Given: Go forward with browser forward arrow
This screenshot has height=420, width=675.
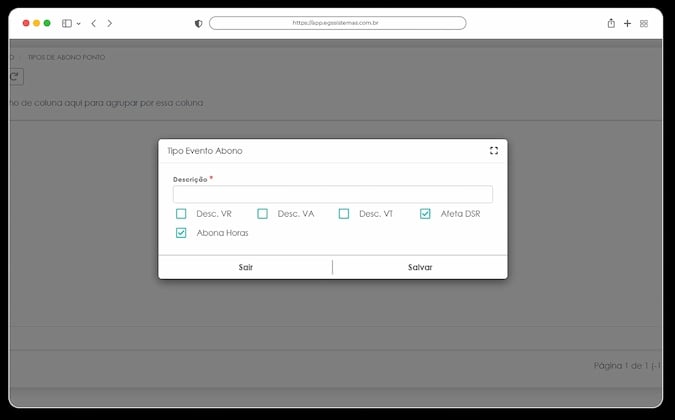Looking at the screenshot, I should [110, 23].
